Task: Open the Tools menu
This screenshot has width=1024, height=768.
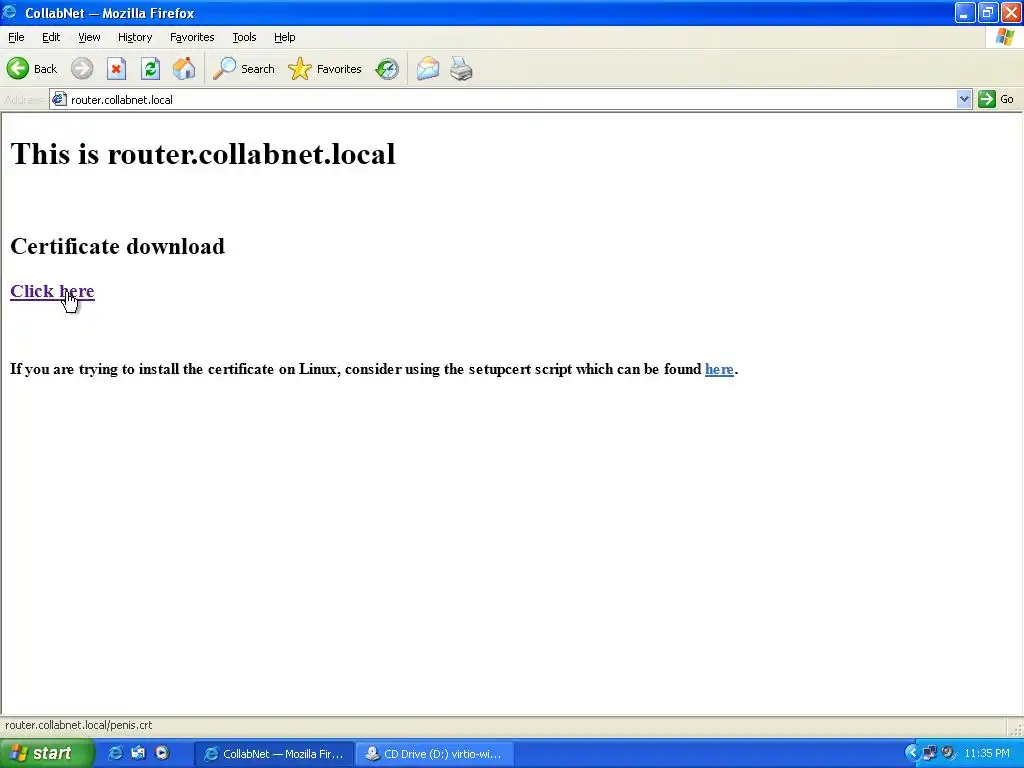Action: pos(244,37)
